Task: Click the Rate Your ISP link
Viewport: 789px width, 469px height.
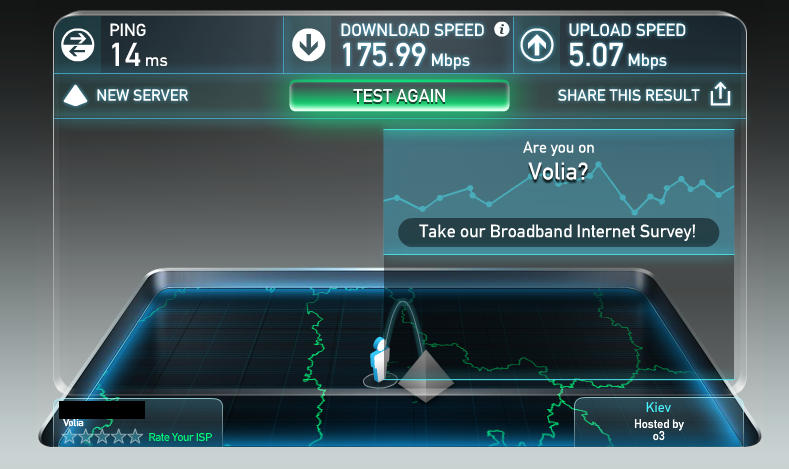Action: (x=180, y=437)
